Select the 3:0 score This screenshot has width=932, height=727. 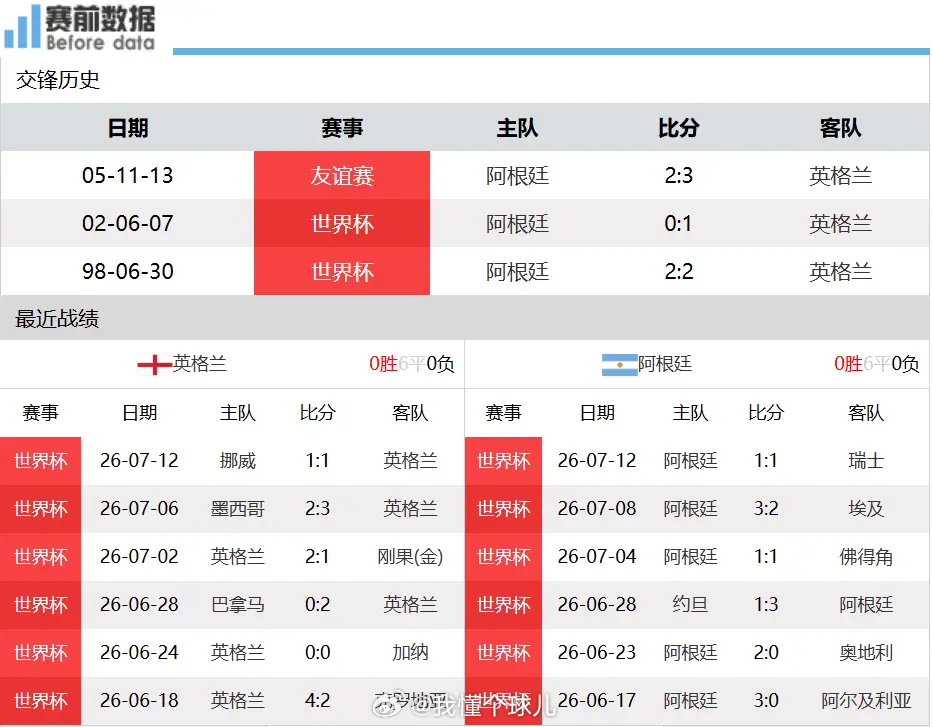(x=766, y=700)
